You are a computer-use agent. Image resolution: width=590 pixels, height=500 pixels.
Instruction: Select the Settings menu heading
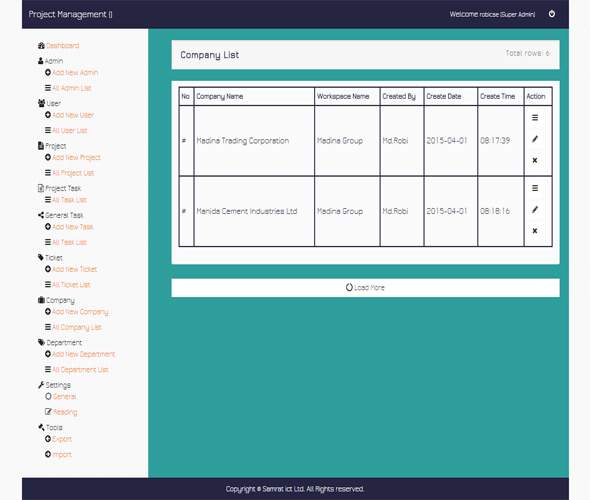click(x=58, y=385)
